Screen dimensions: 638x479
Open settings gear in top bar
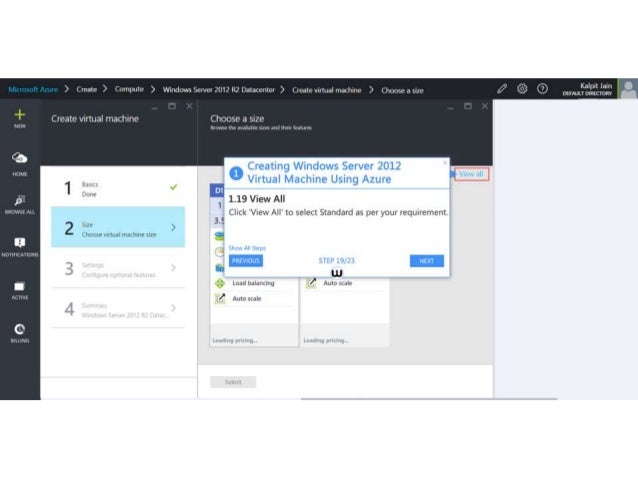[522, 88]
